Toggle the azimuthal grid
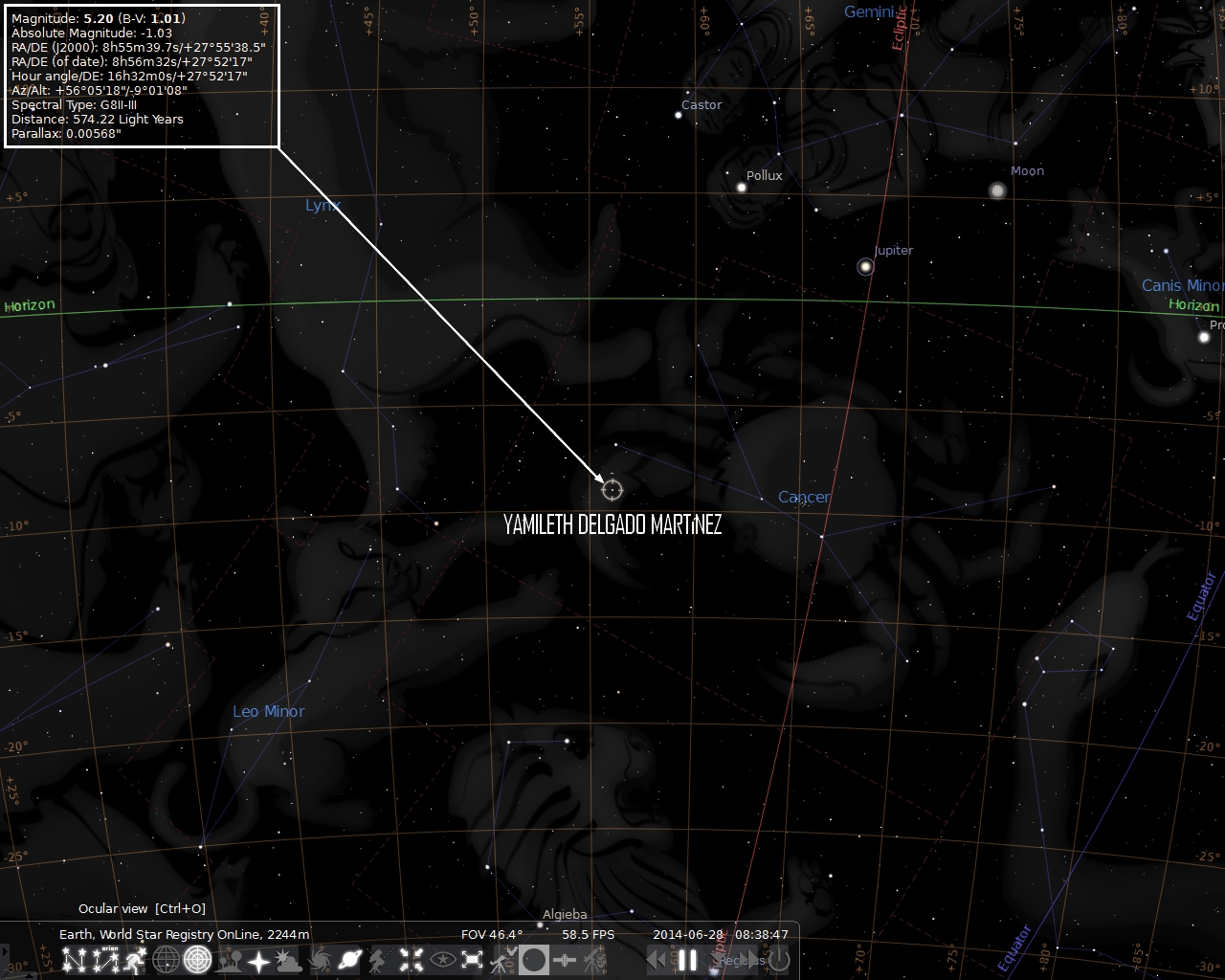The height and width of the screenshot is (980, 1225). [197, 959]
